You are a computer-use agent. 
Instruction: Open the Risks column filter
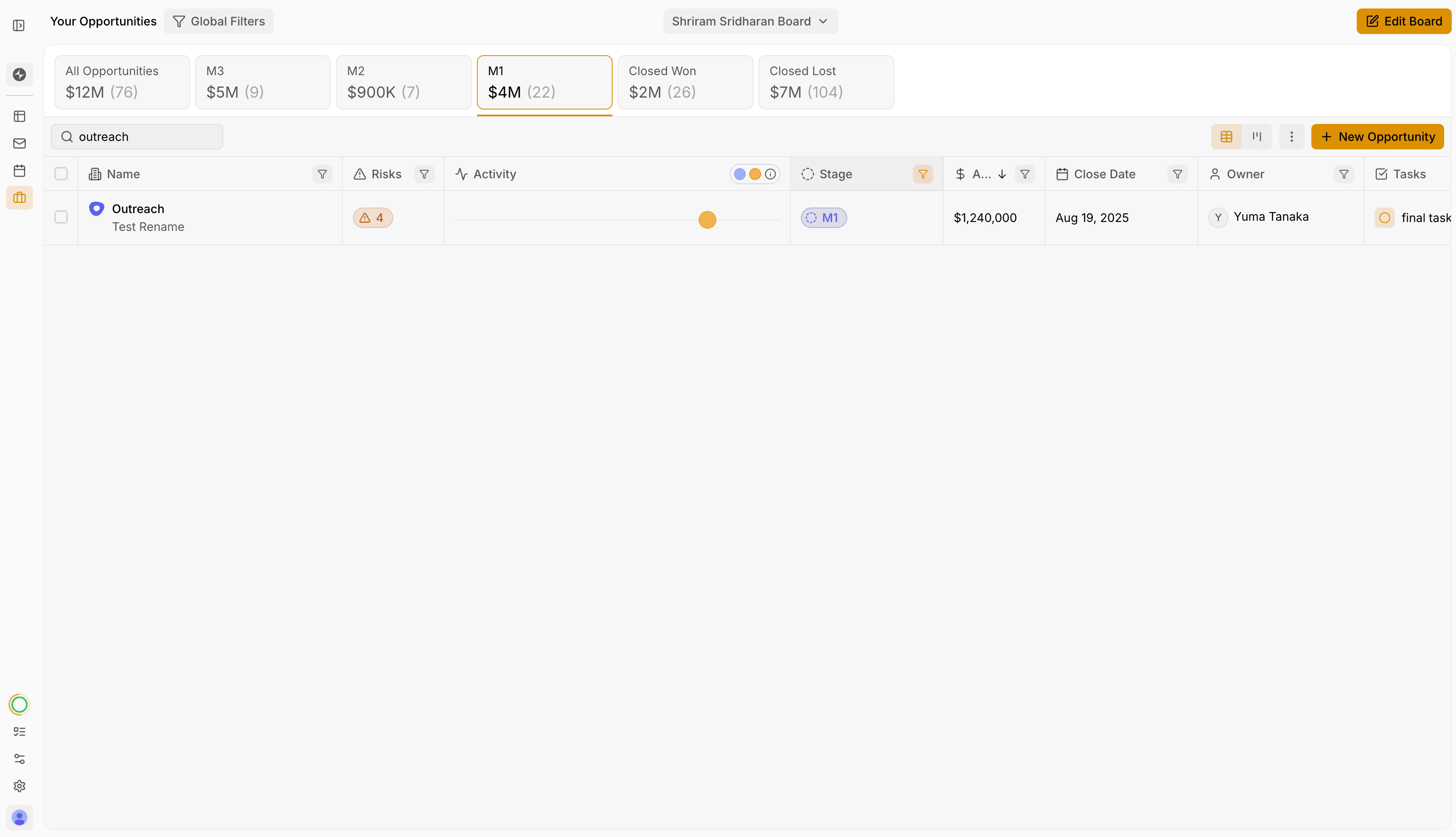click(424, 174)
